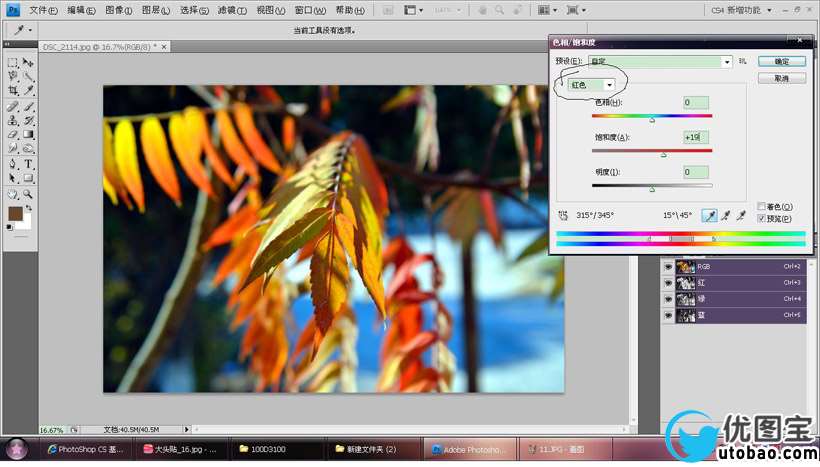
Task: Select the Move tool
Action: coord(28,62)
